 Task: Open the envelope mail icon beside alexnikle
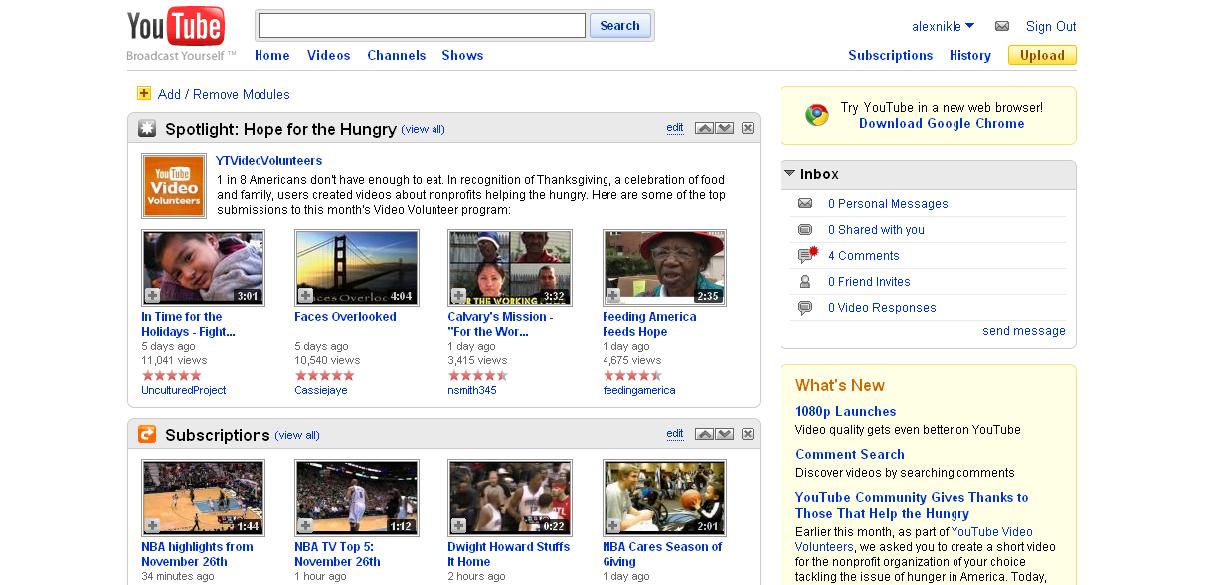1002,26
